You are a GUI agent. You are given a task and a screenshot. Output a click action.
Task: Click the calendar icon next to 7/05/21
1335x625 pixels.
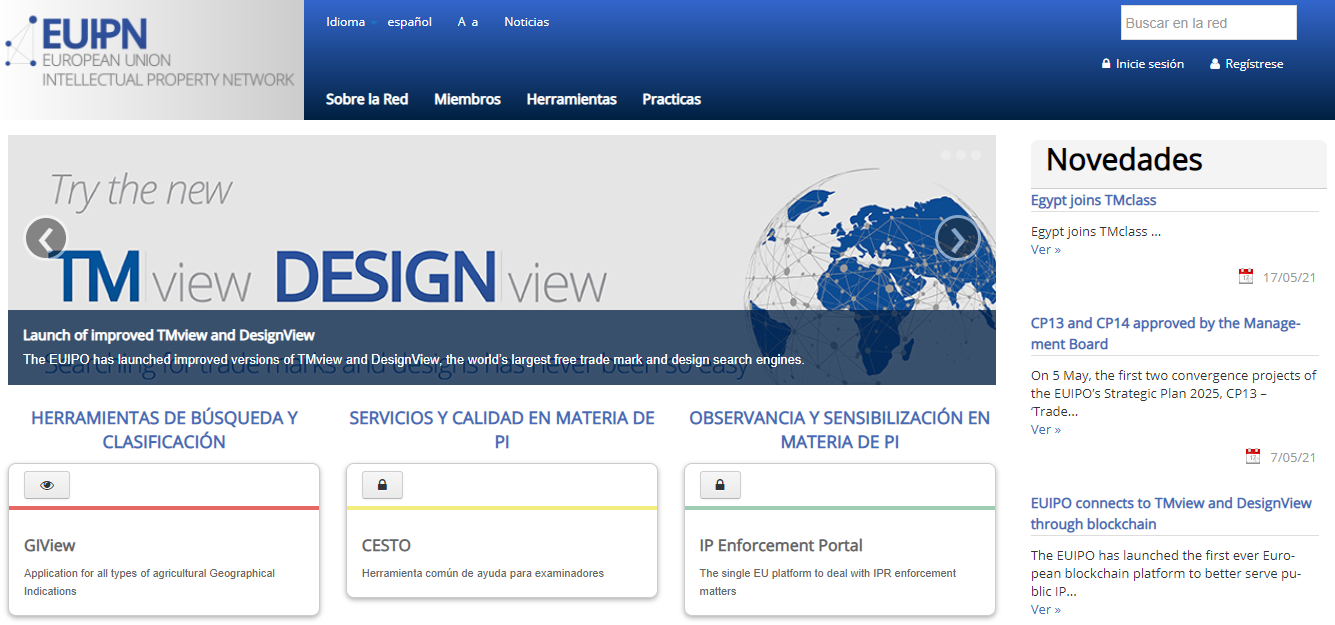[x=1253, y=457]
